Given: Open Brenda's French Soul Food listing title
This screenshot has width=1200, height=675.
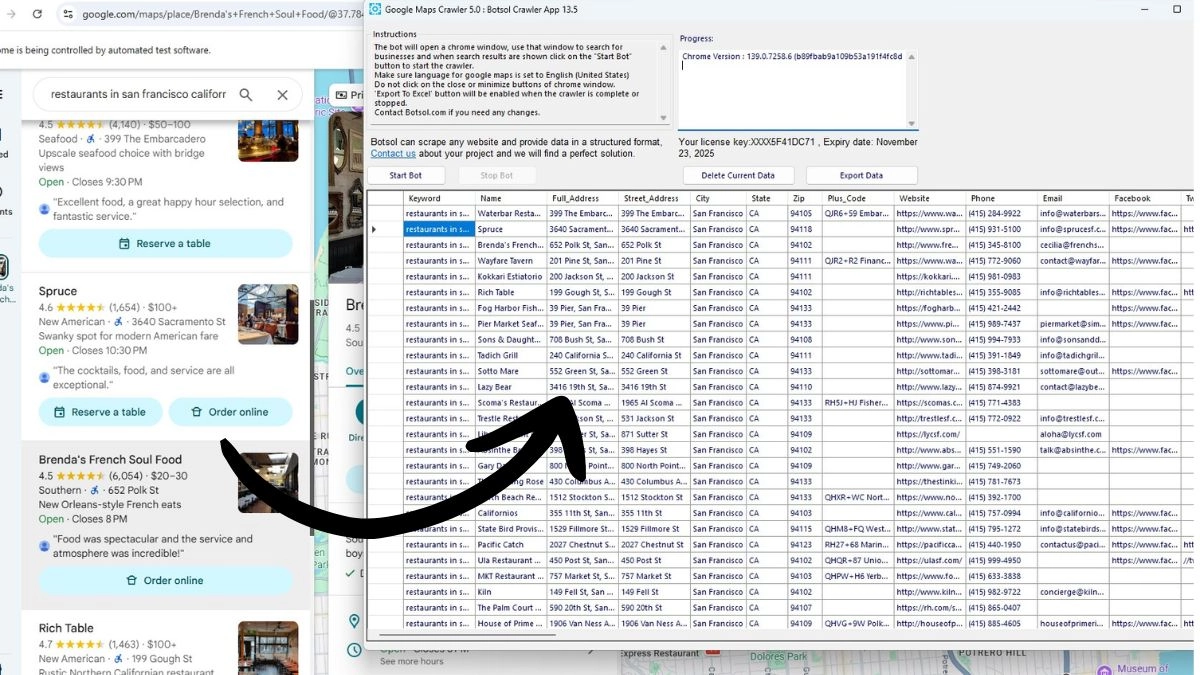Looking at the screenshot, I should (111, 460).
